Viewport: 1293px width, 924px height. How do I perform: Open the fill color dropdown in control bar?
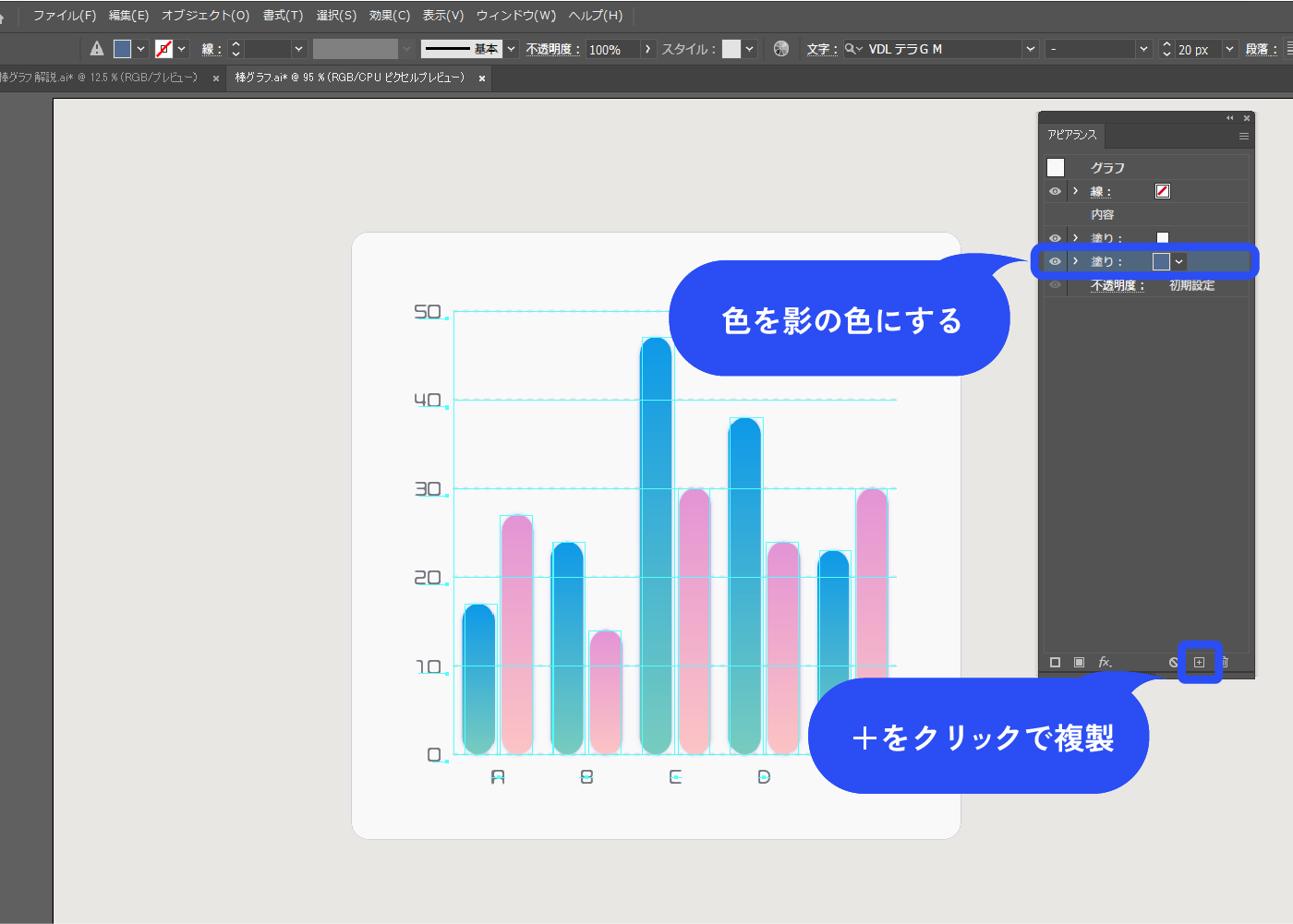141,49
